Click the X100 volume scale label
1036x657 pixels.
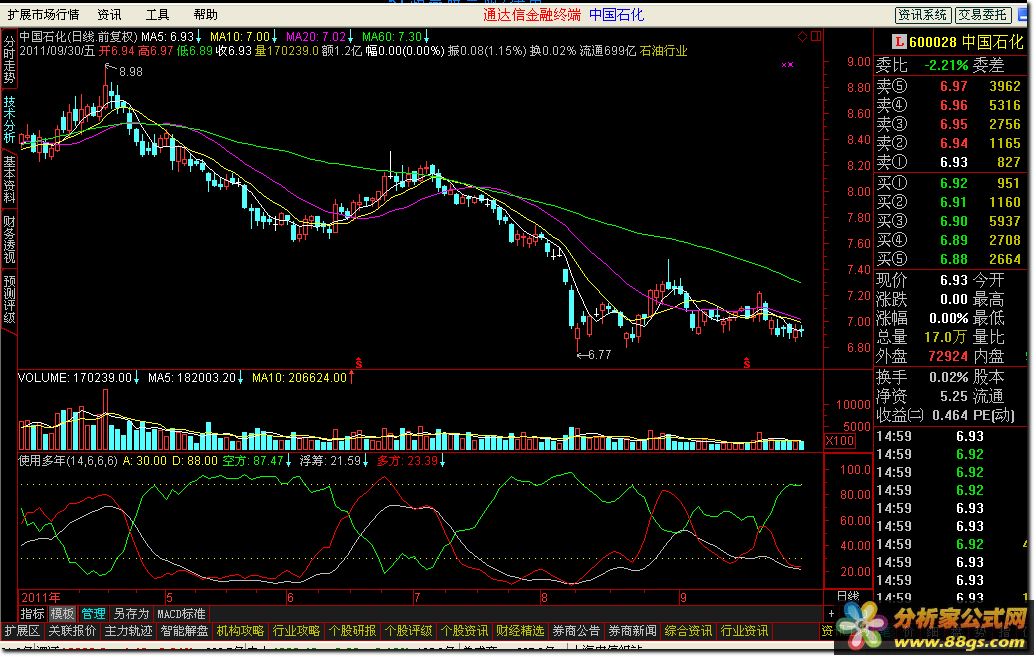click(840, 441)
